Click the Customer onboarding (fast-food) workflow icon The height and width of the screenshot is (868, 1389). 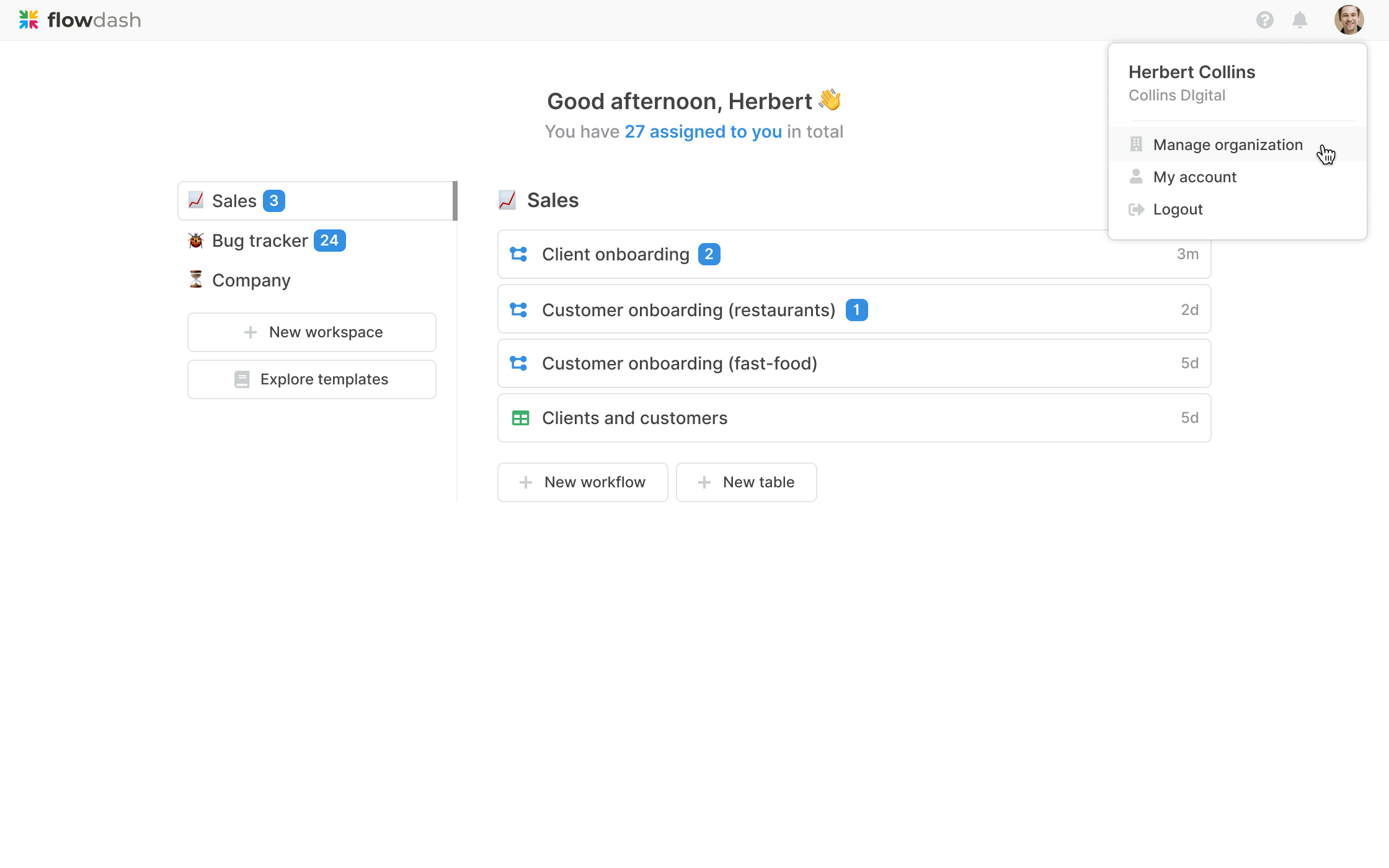[x=518, y=363]
